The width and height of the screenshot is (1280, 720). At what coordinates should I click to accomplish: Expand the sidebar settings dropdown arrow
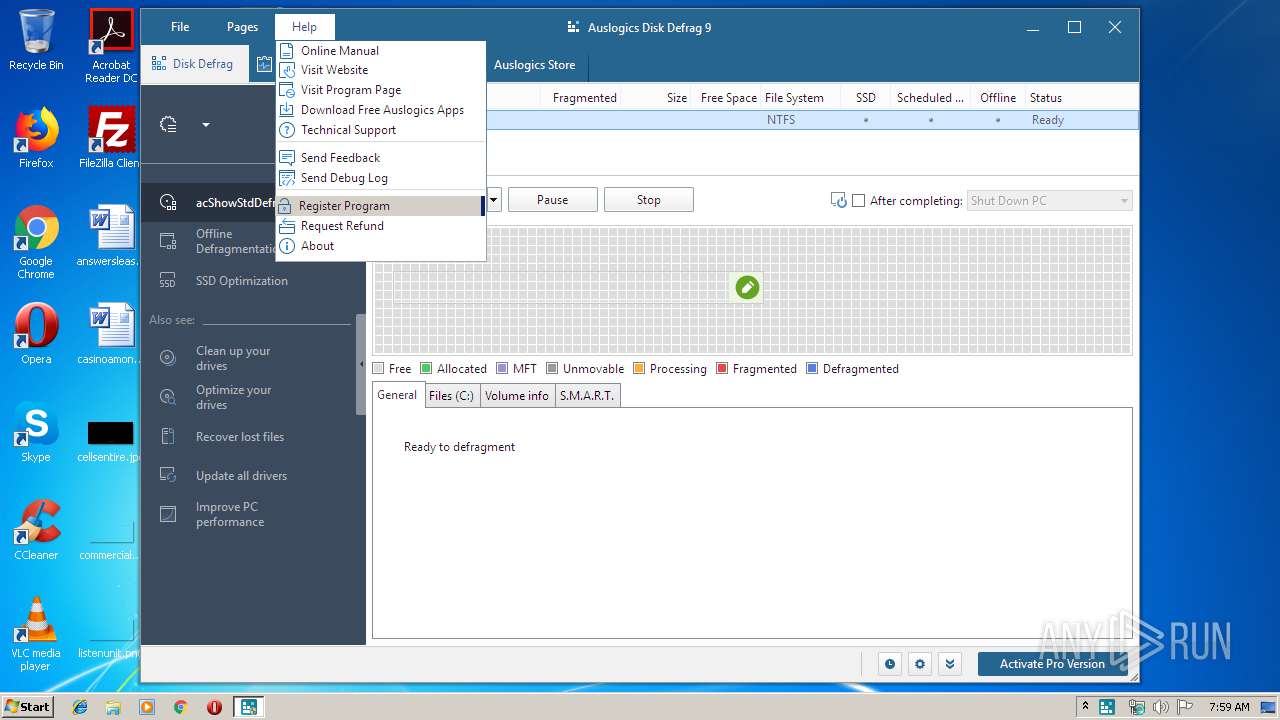click(206, 125)
